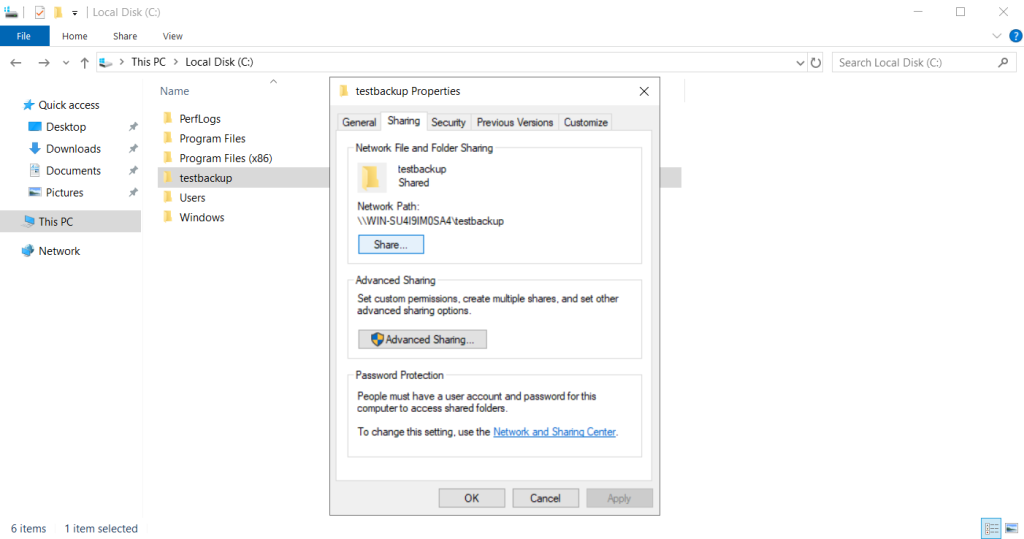This screenshot has height=539, width=1024.
Task: Maximize the Explorer window
Action: 961,12
